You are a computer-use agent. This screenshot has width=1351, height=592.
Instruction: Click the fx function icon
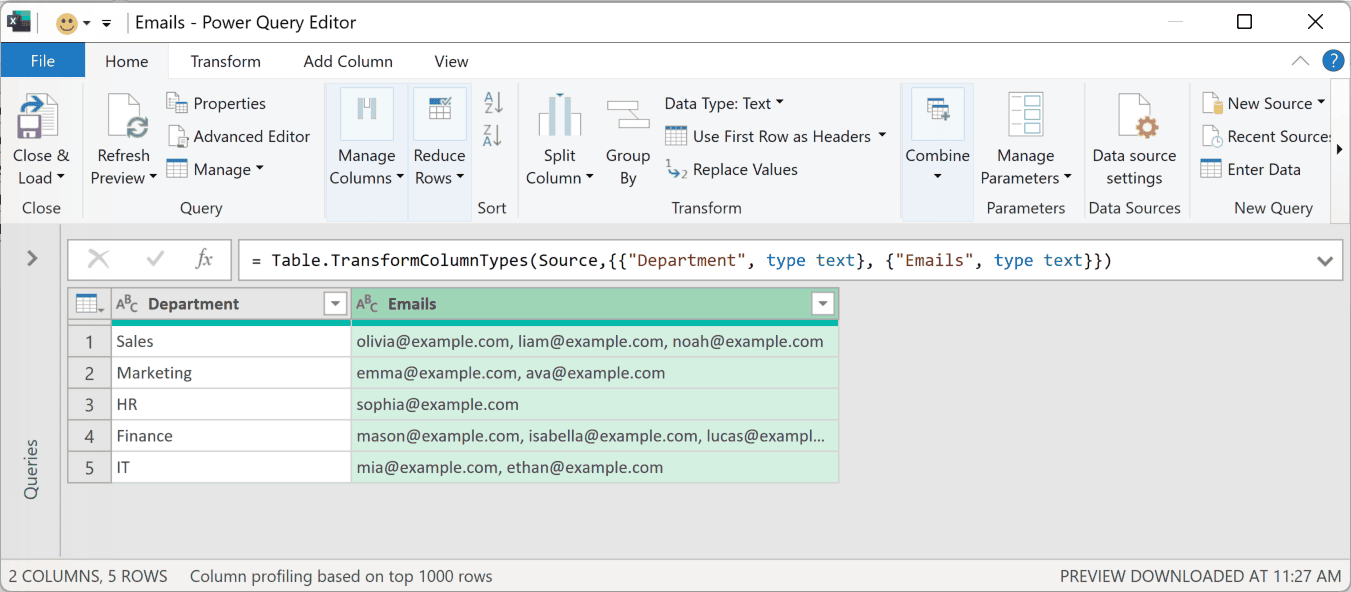(x=204, y=260)
